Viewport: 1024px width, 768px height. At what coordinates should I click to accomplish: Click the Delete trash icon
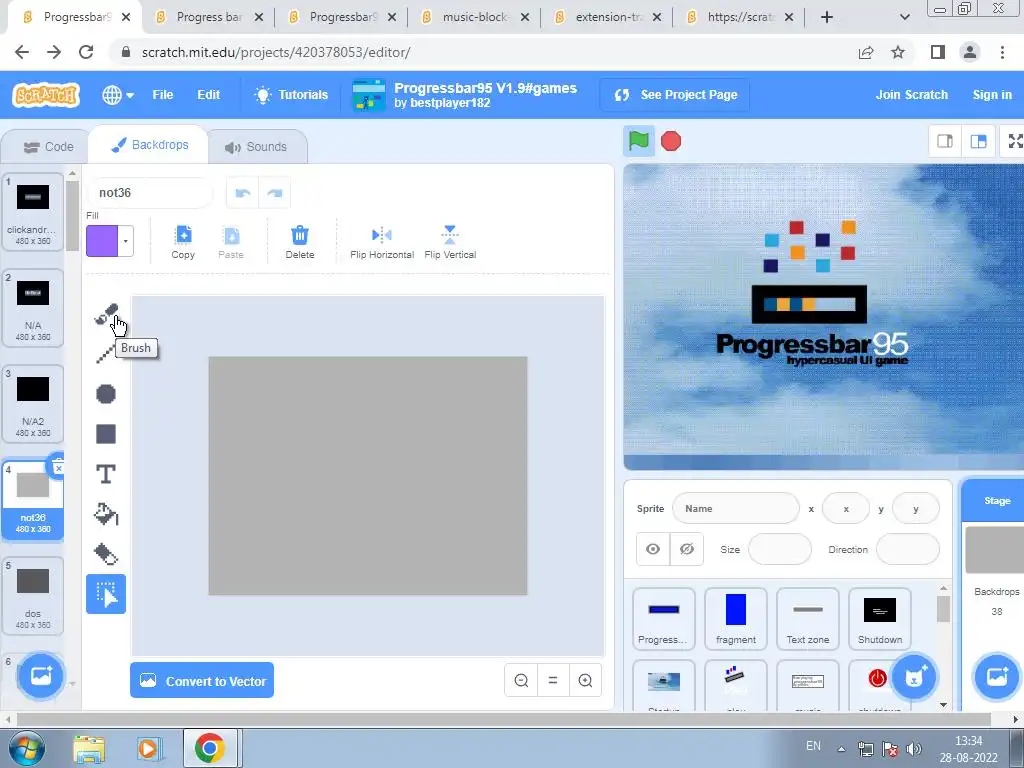[x=300, y=242]
